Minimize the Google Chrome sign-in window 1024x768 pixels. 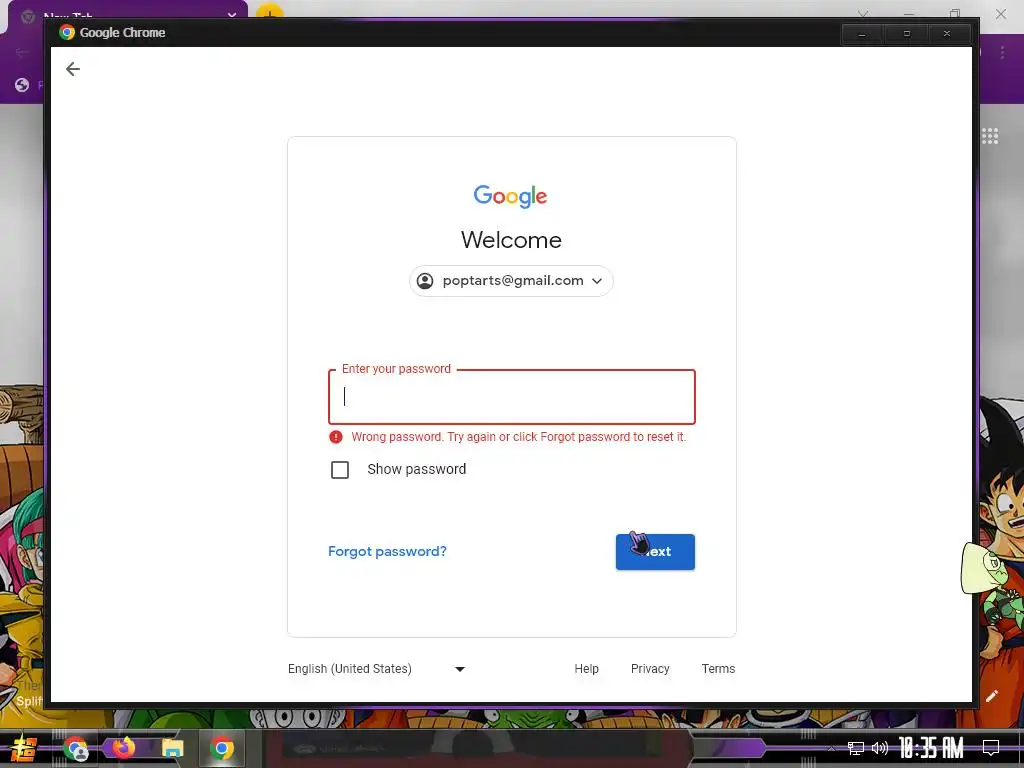862,34
